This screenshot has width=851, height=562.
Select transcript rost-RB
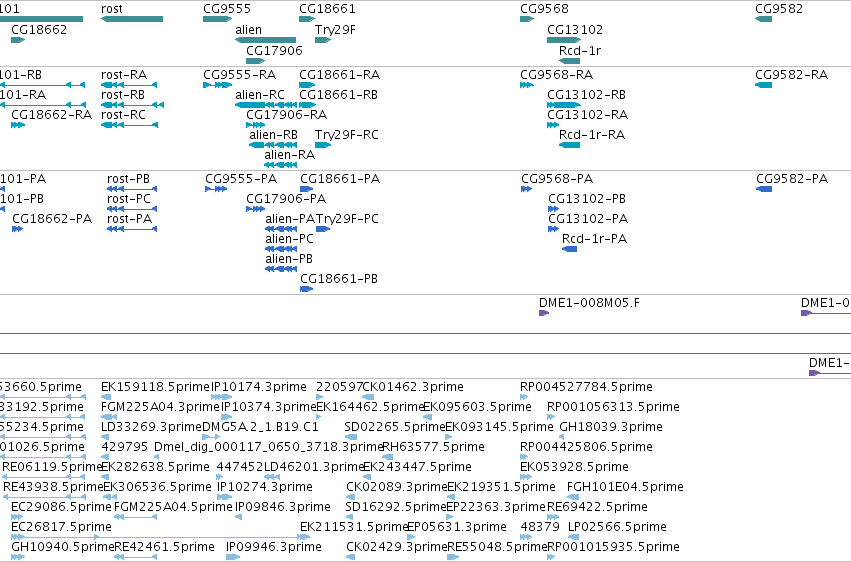click(x=123, y=94)
